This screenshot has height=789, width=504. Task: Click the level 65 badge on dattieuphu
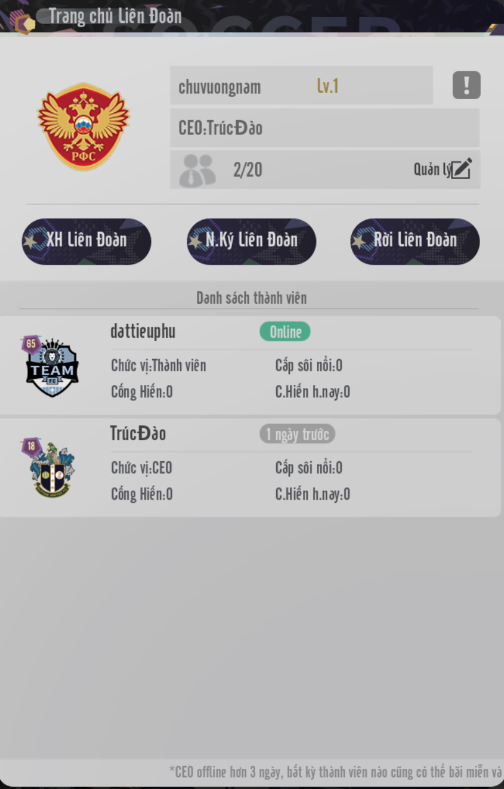[x=31, y=344]
